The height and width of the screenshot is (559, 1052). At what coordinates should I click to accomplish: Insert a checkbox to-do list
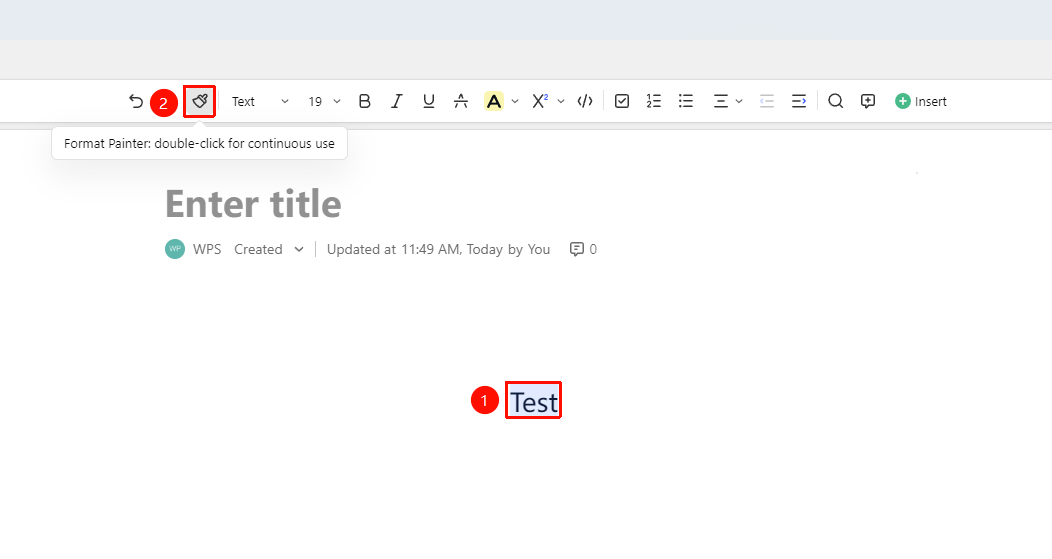(622, 101)
